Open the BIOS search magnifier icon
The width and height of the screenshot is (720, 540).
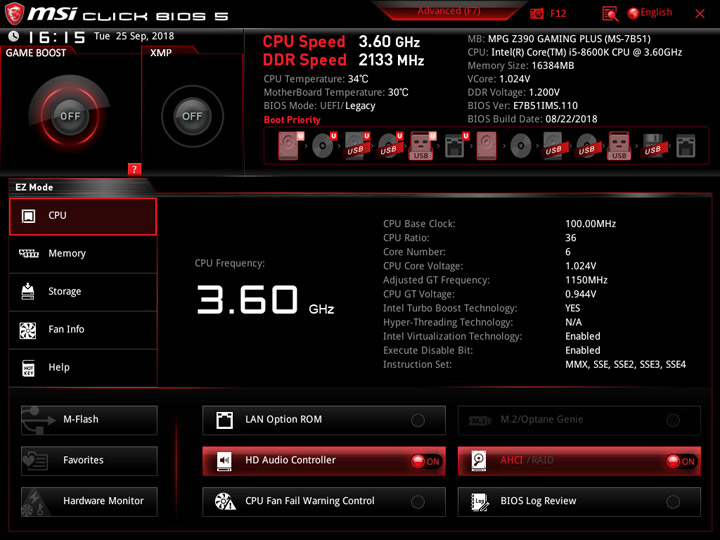click(610, 14)
